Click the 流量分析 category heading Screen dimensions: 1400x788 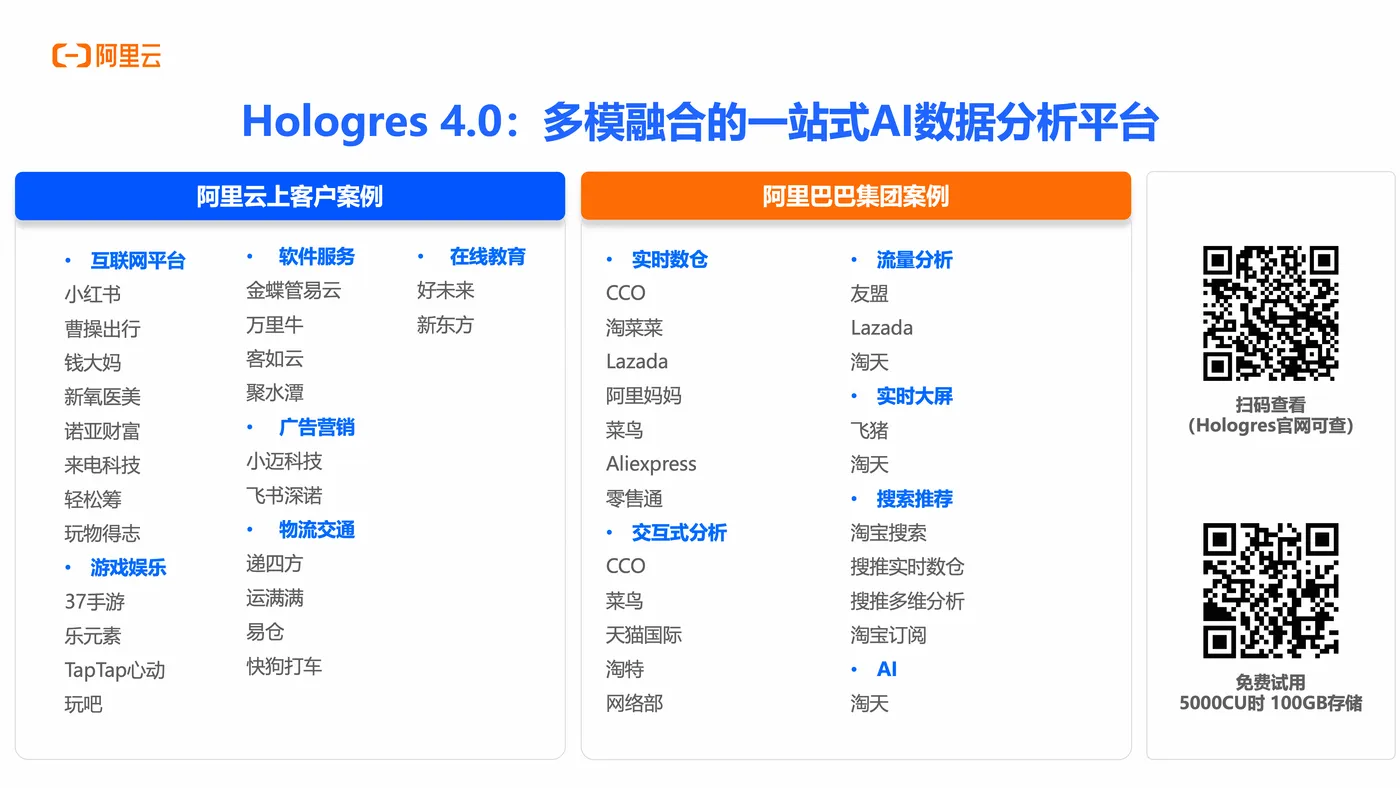click(x=915, y=260)
